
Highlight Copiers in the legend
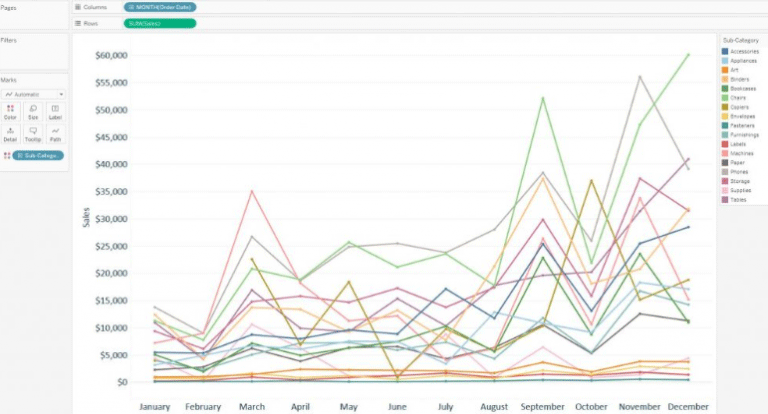(x=741, y=106)
